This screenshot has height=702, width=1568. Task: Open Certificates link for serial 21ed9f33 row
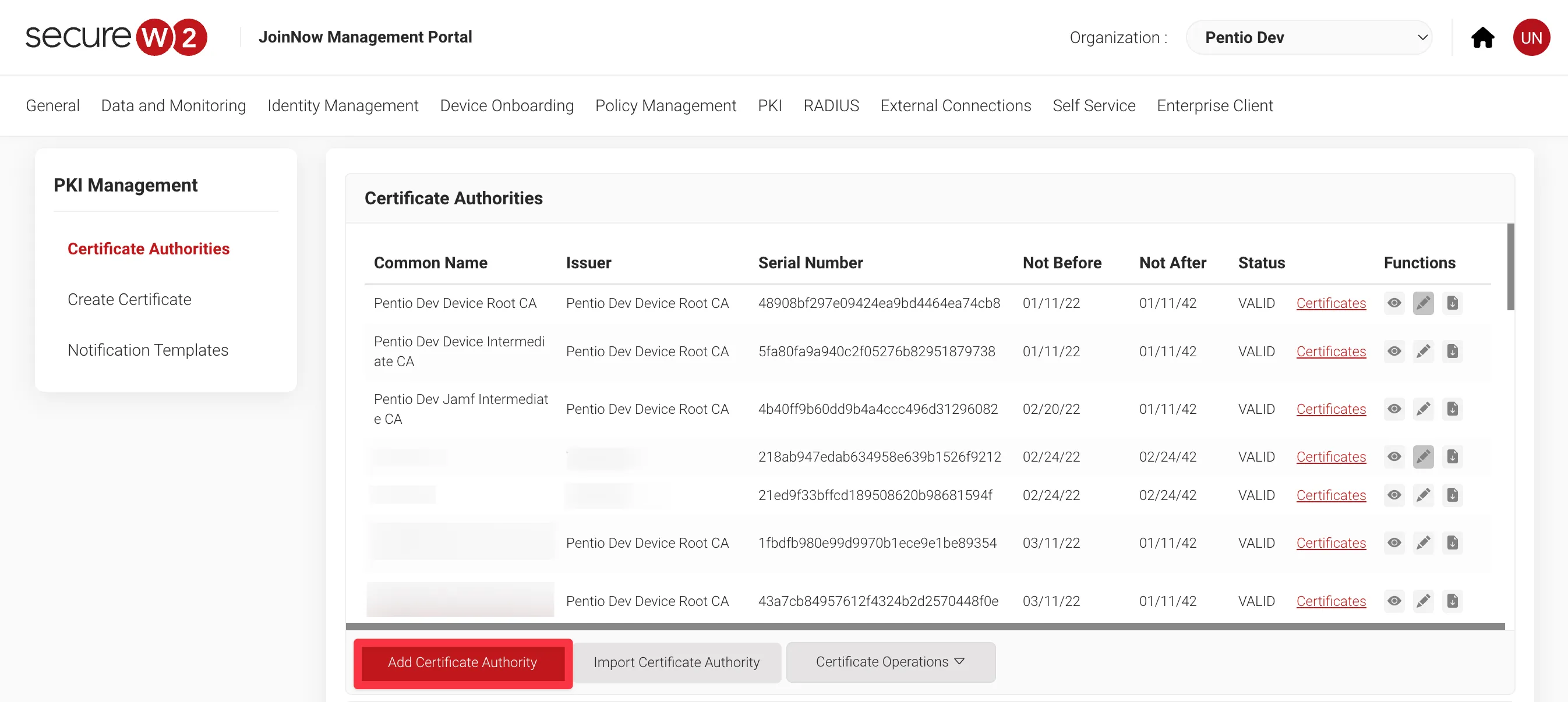tap(1330, 495)
